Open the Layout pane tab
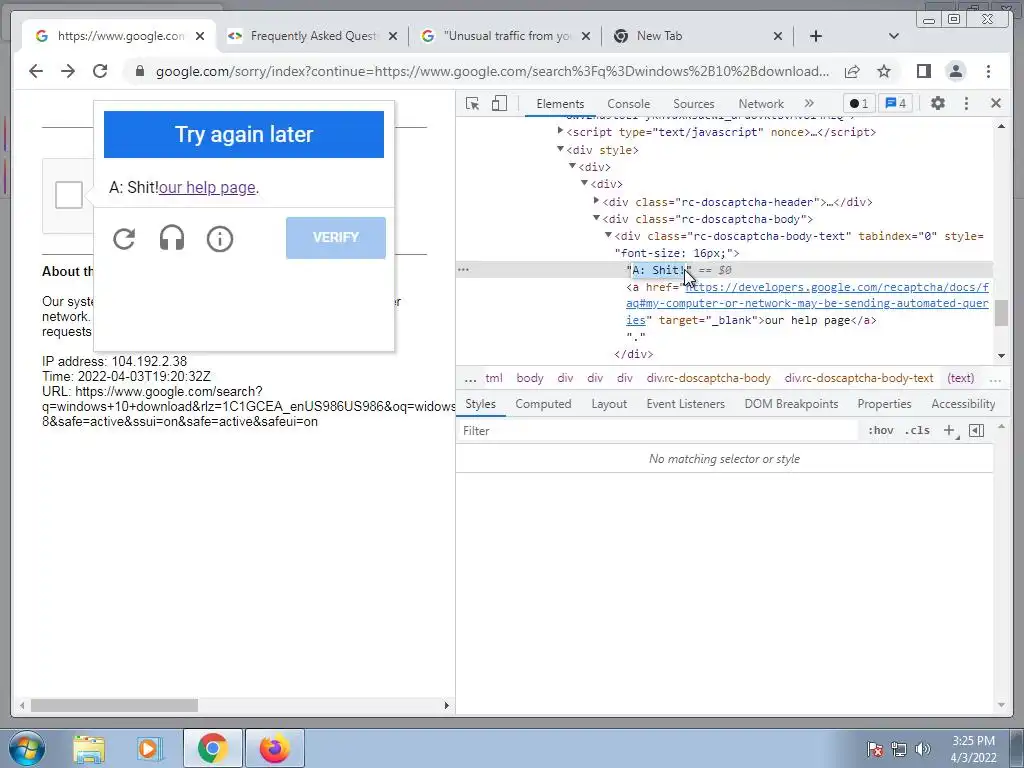 (x=609, y=404)
